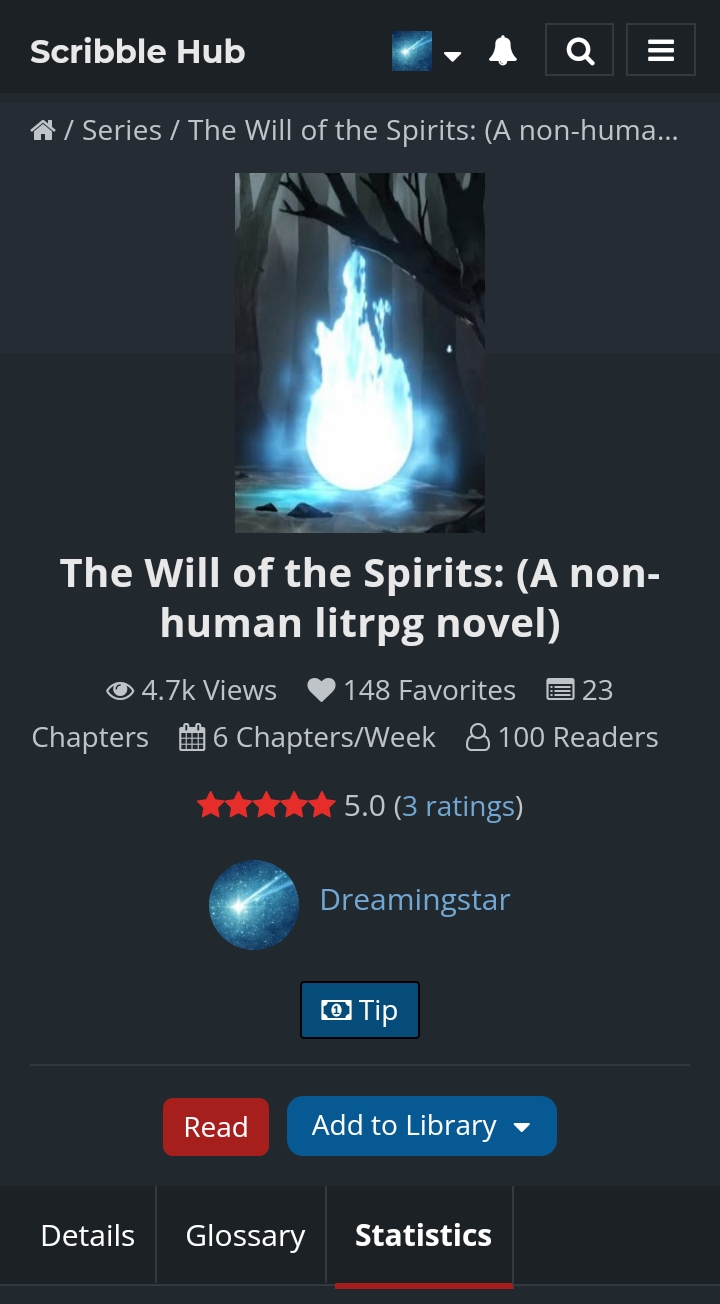This screenshot has height=1304, width=720.
Task: Select the Statistics tab
Action: pos(423,1235)
